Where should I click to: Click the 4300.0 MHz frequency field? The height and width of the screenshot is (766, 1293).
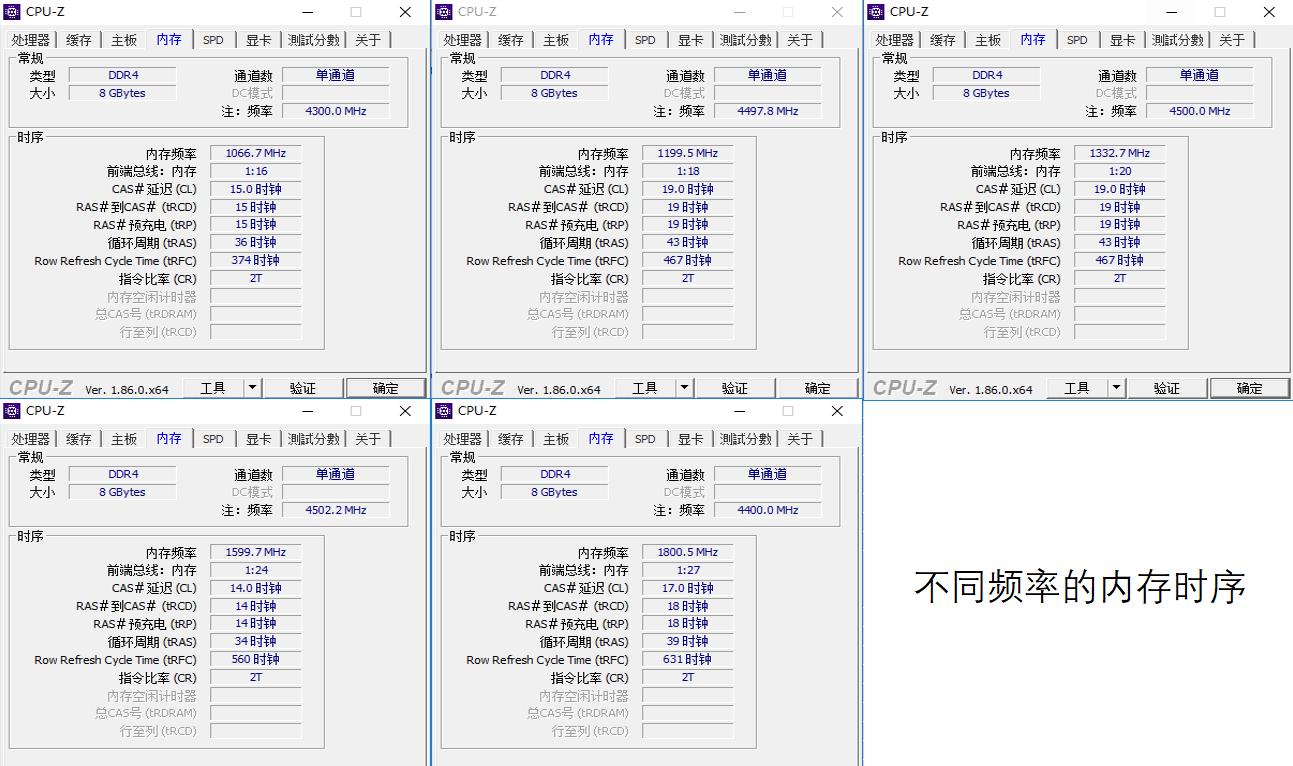pos(336,110)
